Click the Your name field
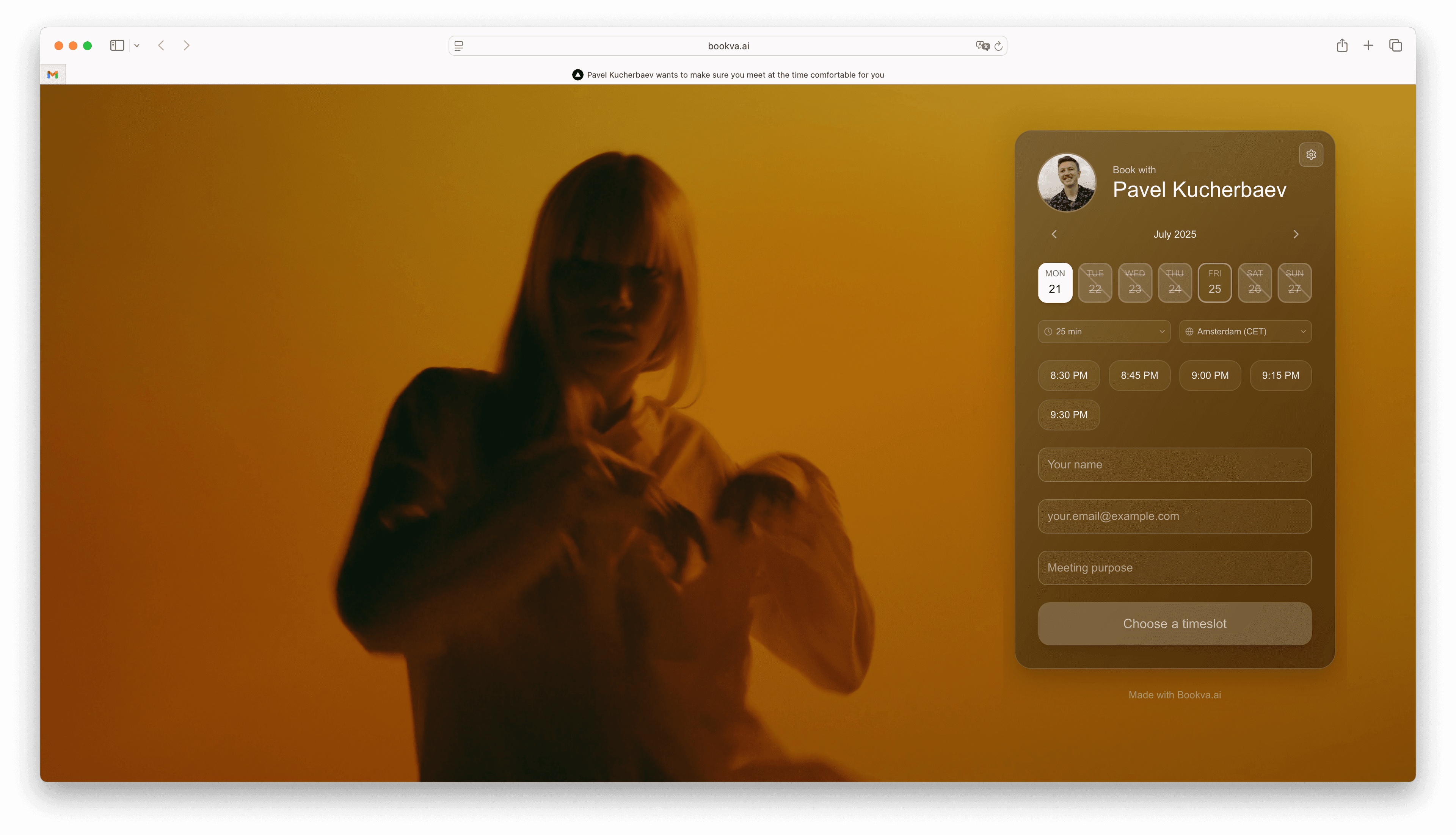Image resolution: width=1456 pixels, height=835 pixels. coord(1174,465)
